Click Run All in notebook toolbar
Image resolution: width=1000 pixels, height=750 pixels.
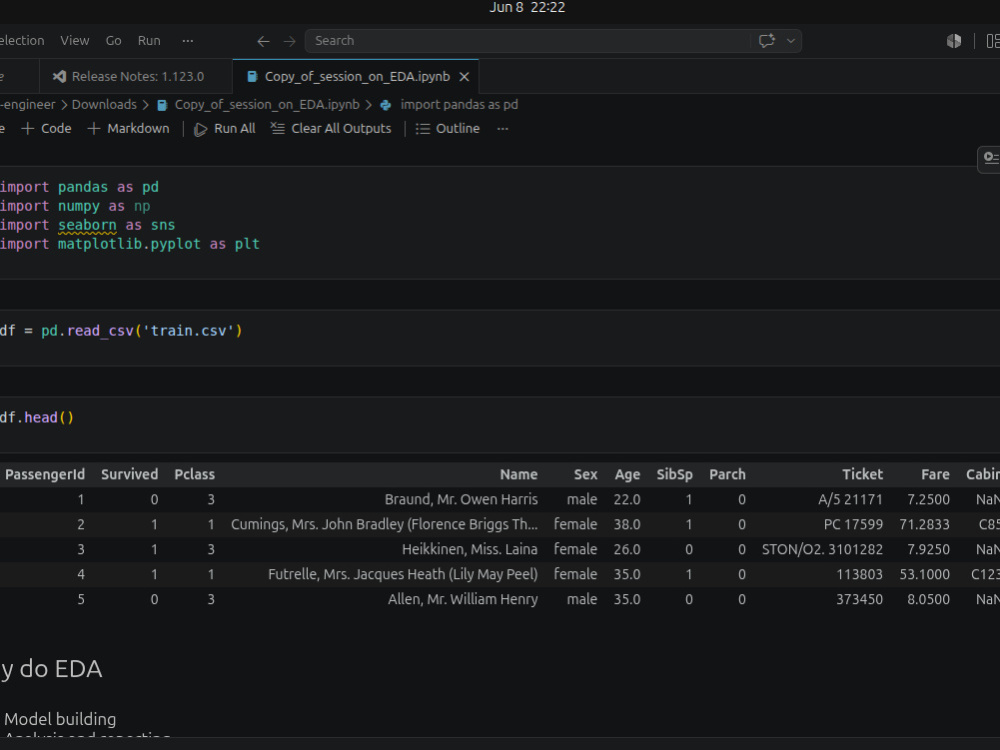224,129
